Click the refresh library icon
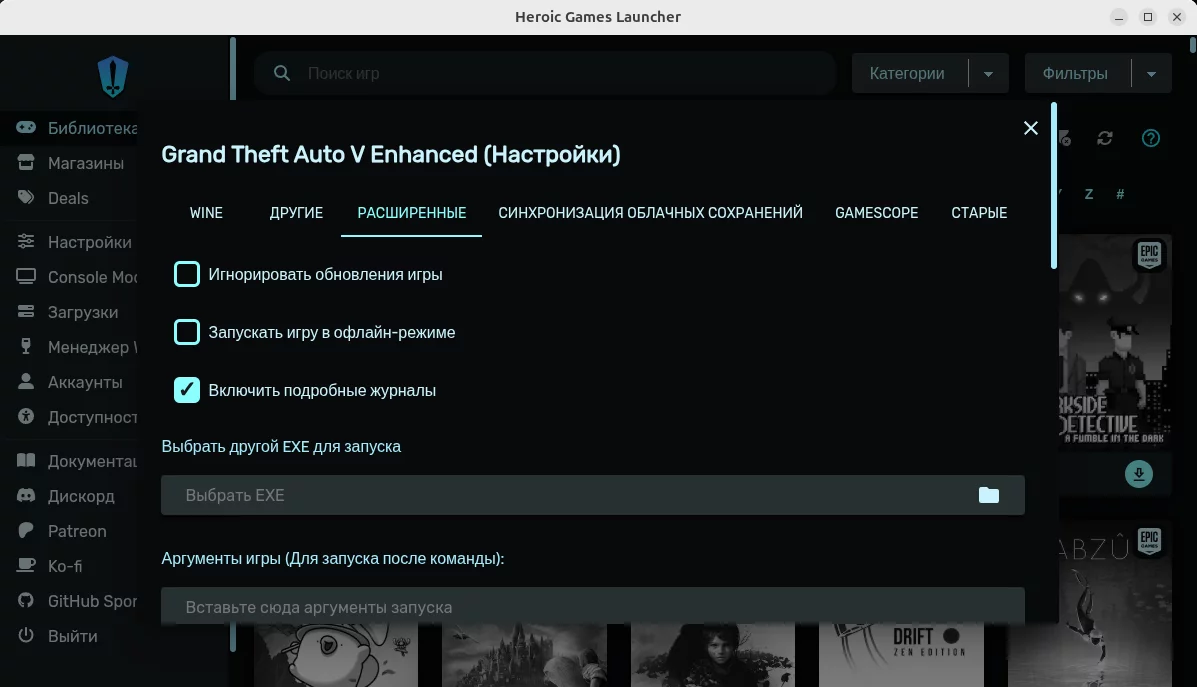 pos(1105,138)
